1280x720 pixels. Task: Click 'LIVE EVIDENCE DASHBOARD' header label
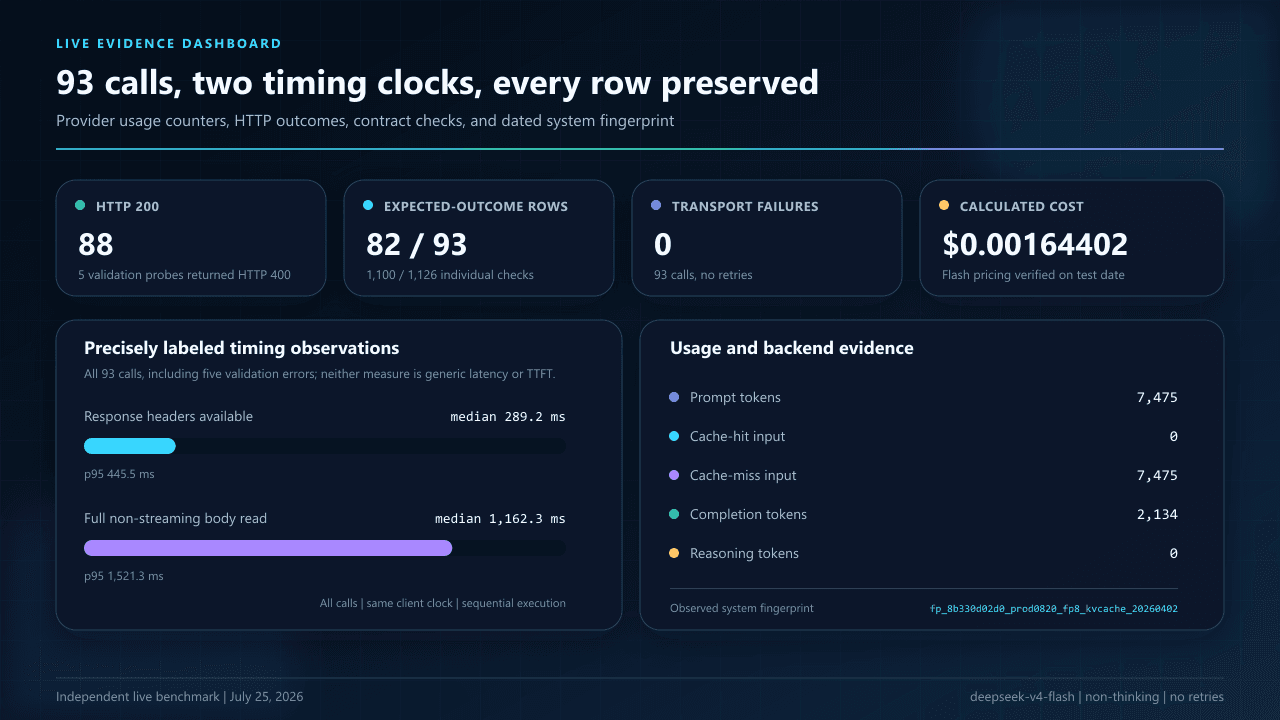[169, 44]
